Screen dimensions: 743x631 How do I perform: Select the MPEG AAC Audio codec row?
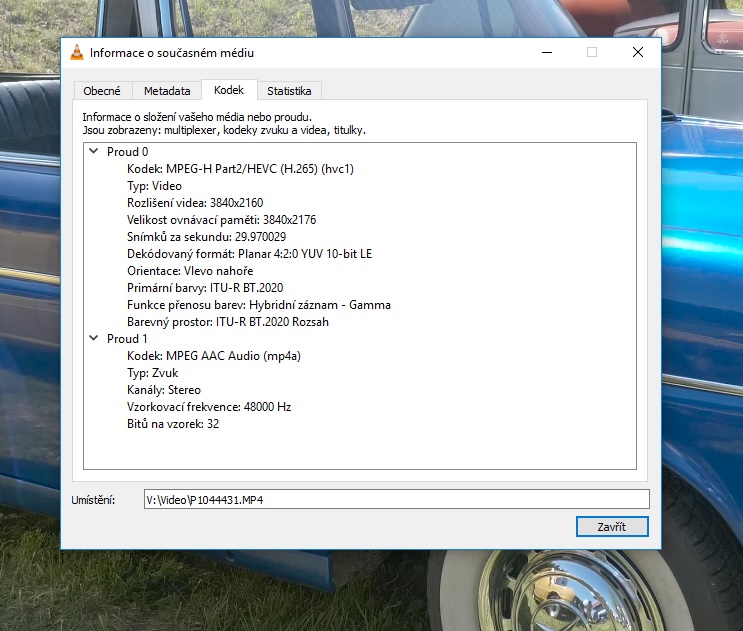pyautogui.click(x=216, y=356)
